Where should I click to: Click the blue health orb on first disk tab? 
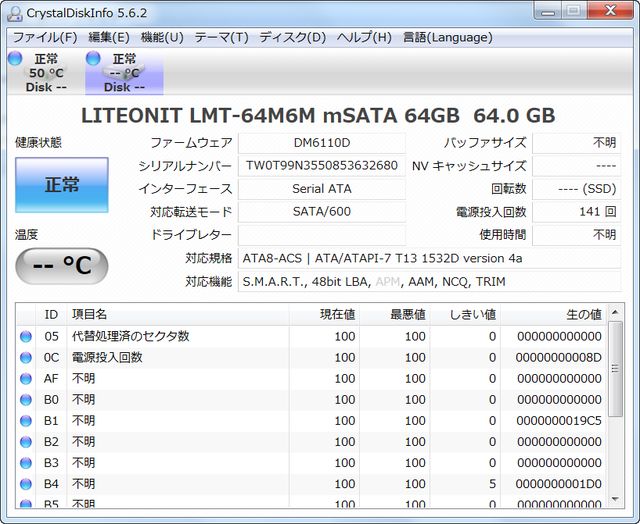(x=15, y=58)
